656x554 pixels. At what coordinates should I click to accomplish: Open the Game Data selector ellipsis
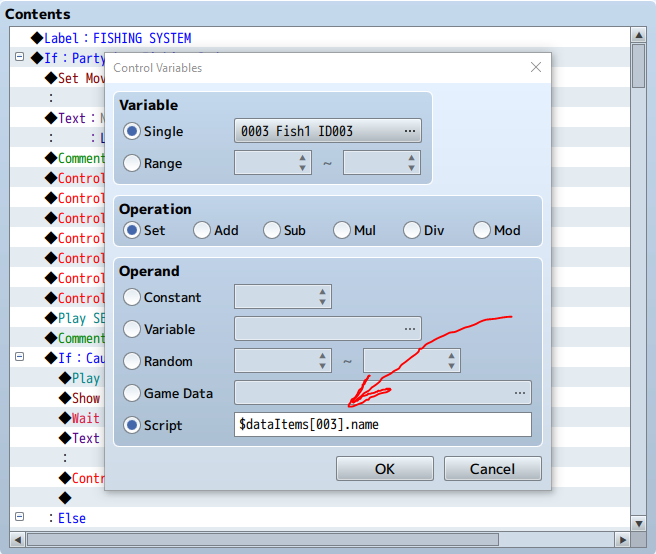(x=520, y=393)
